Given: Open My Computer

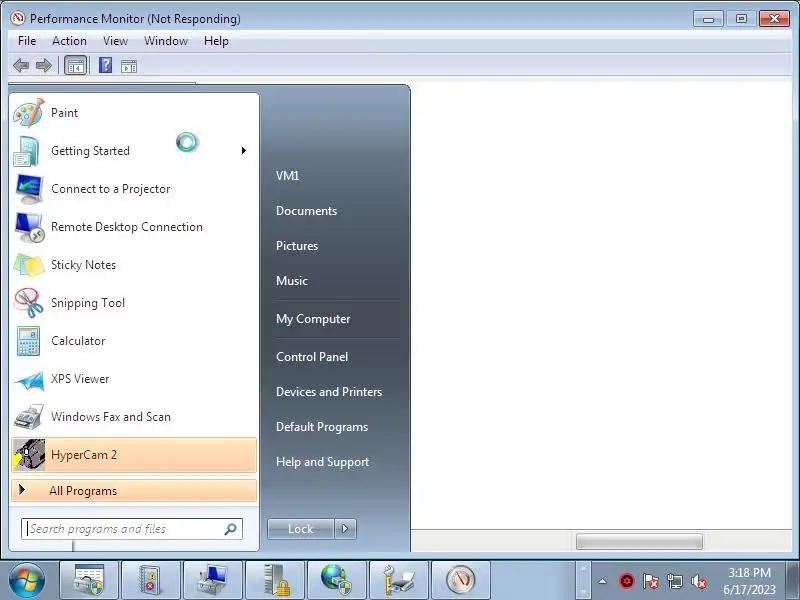Looking at the screenshot, I should click(x=313, y=319).
